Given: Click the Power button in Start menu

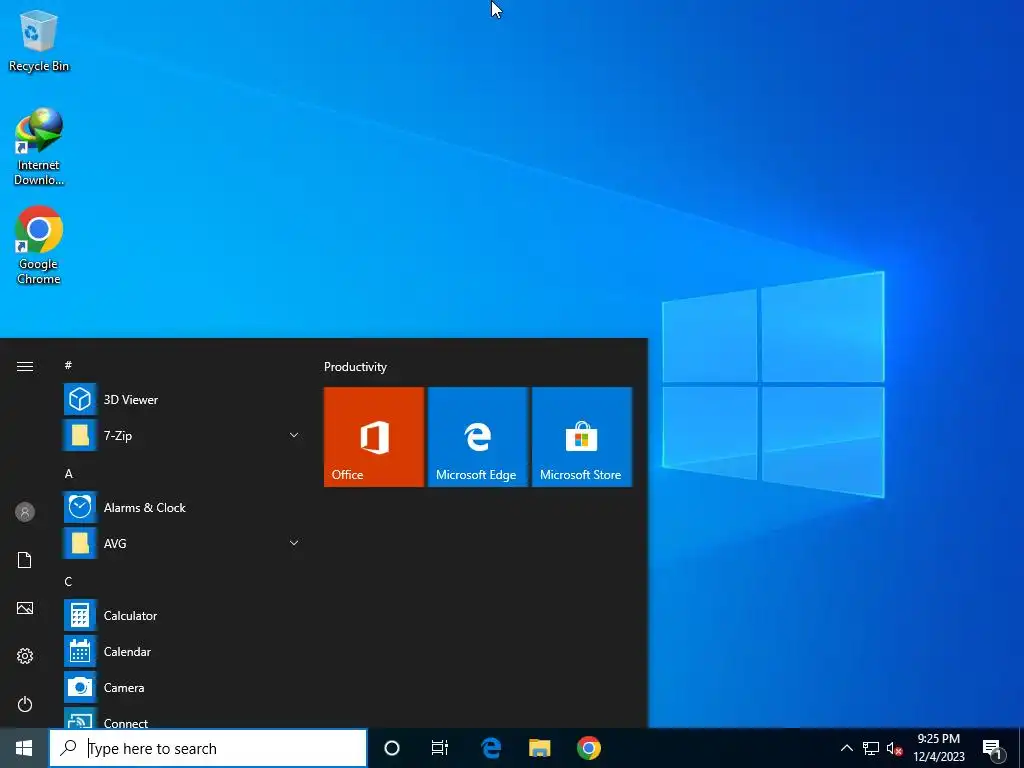Looking at the screenshot, I should [25, 704].
